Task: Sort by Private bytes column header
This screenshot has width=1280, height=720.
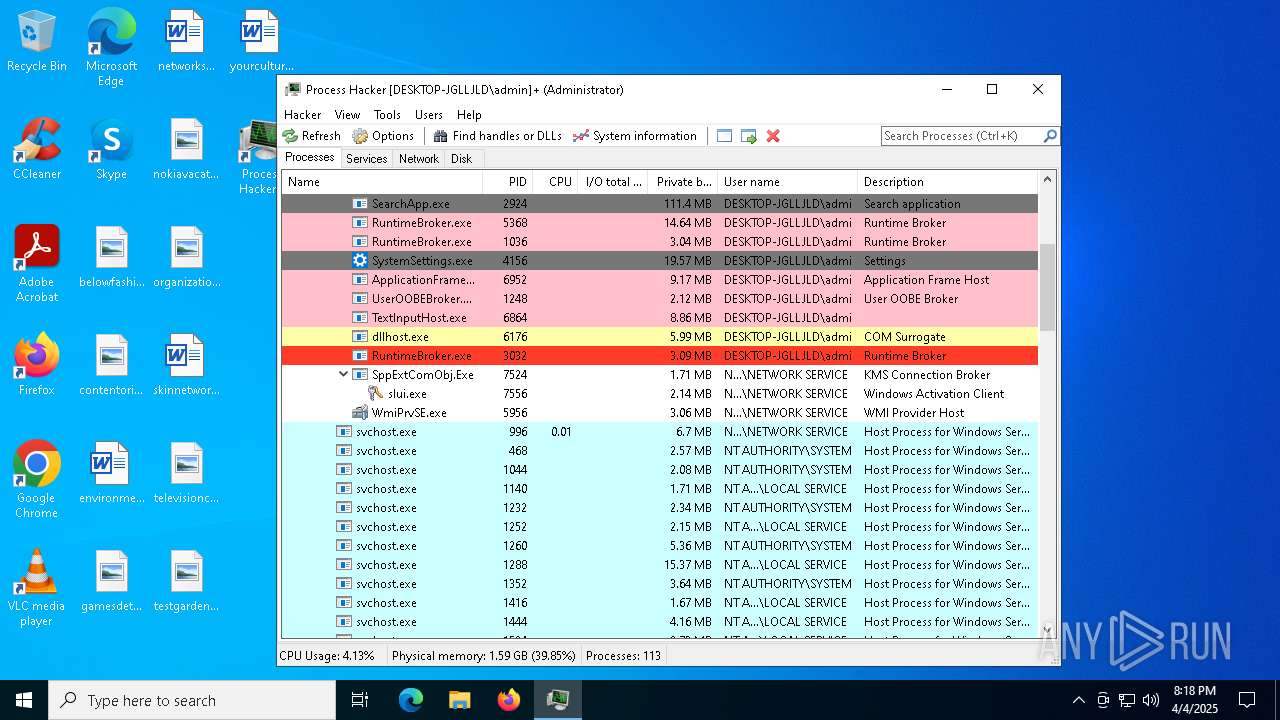Action: click(682, 182)
